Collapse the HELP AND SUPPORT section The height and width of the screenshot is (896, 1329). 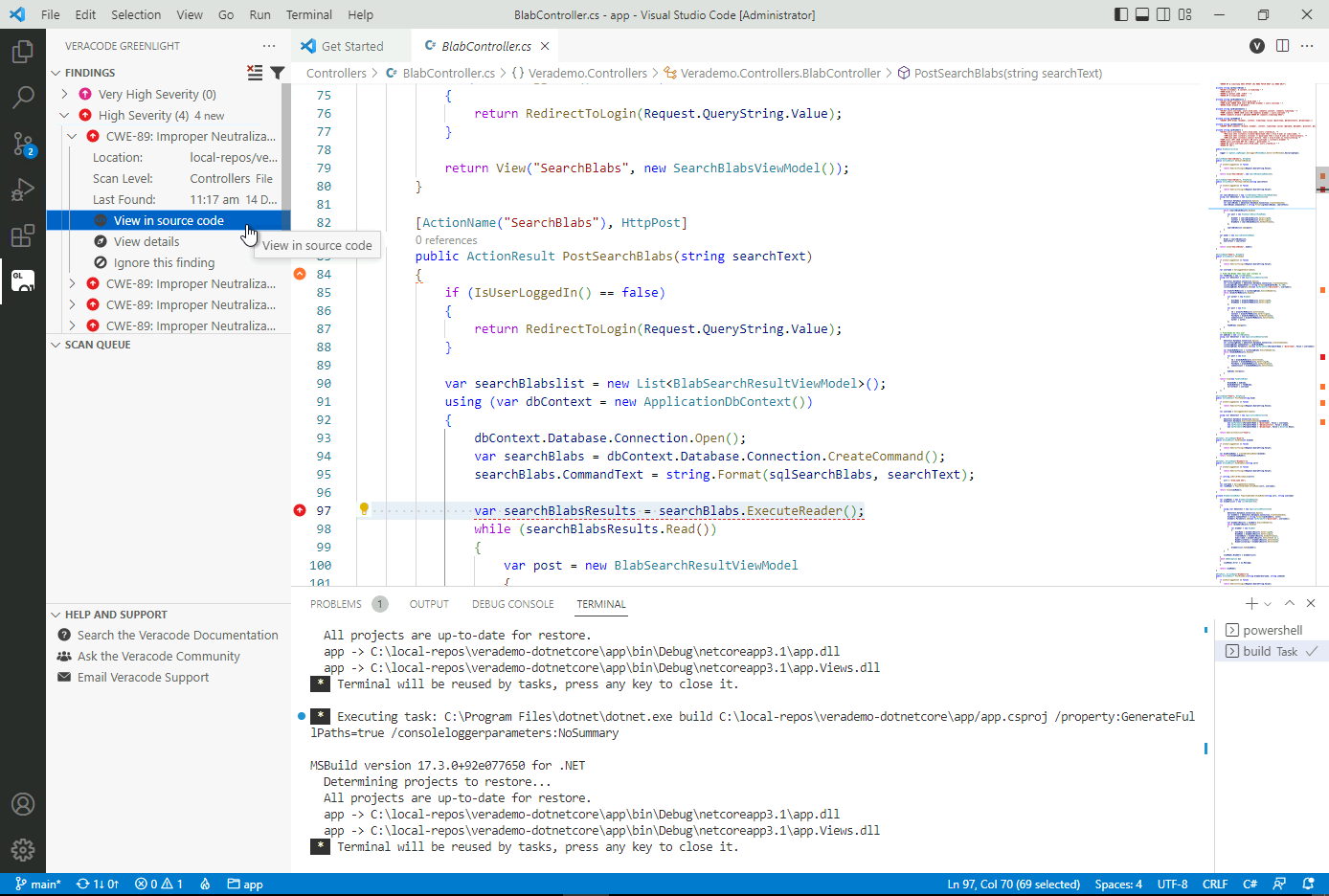(x=56, y=615)
